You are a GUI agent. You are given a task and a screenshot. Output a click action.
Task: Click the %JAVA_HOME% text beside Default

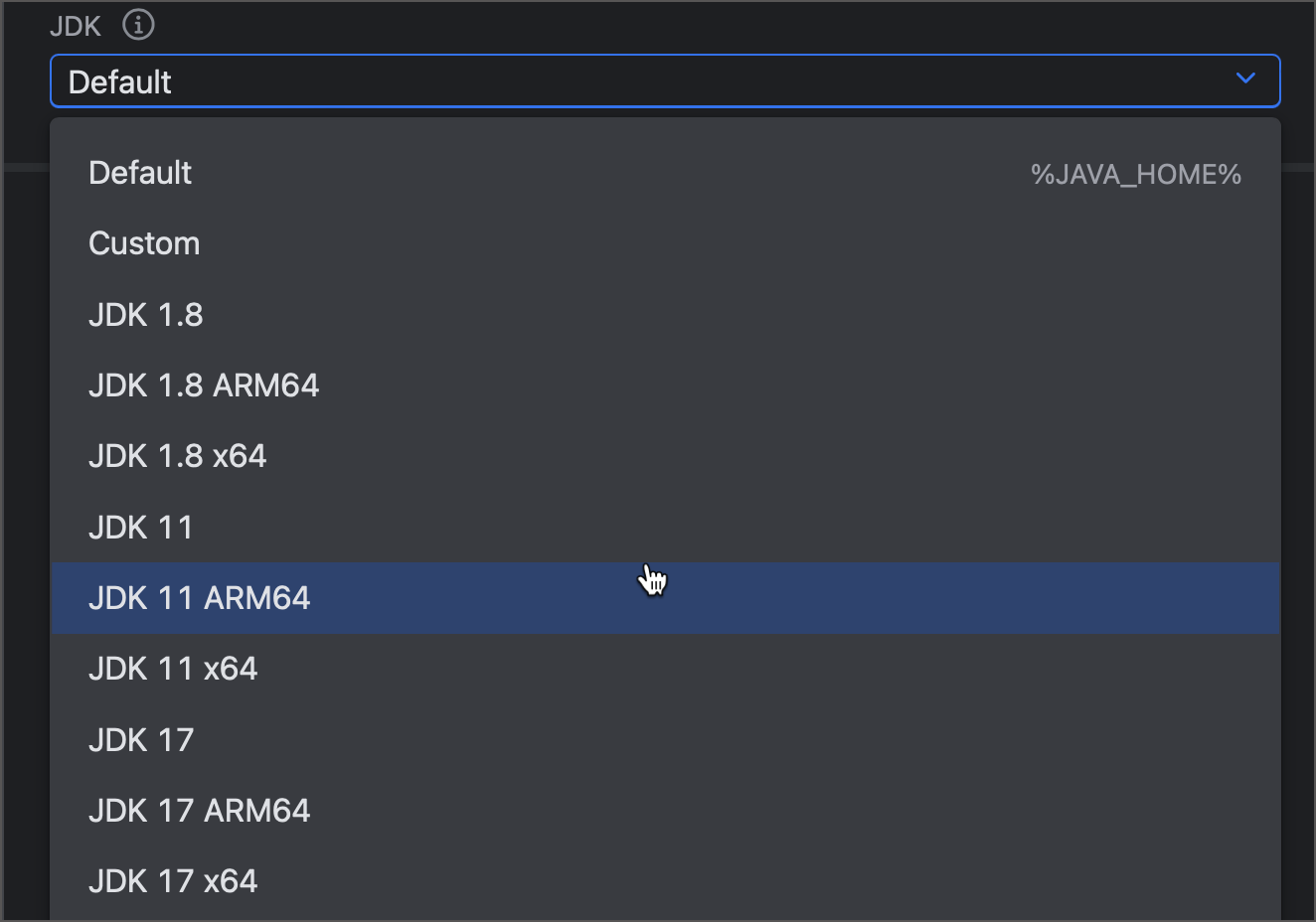1134,174
